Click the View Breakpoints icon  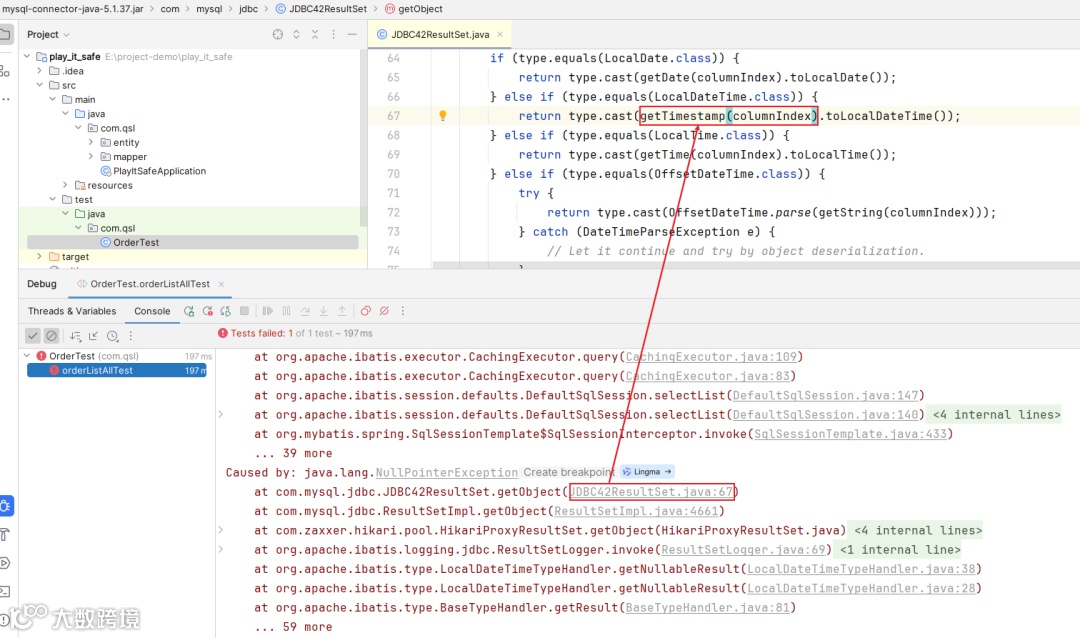click(366, 311)
